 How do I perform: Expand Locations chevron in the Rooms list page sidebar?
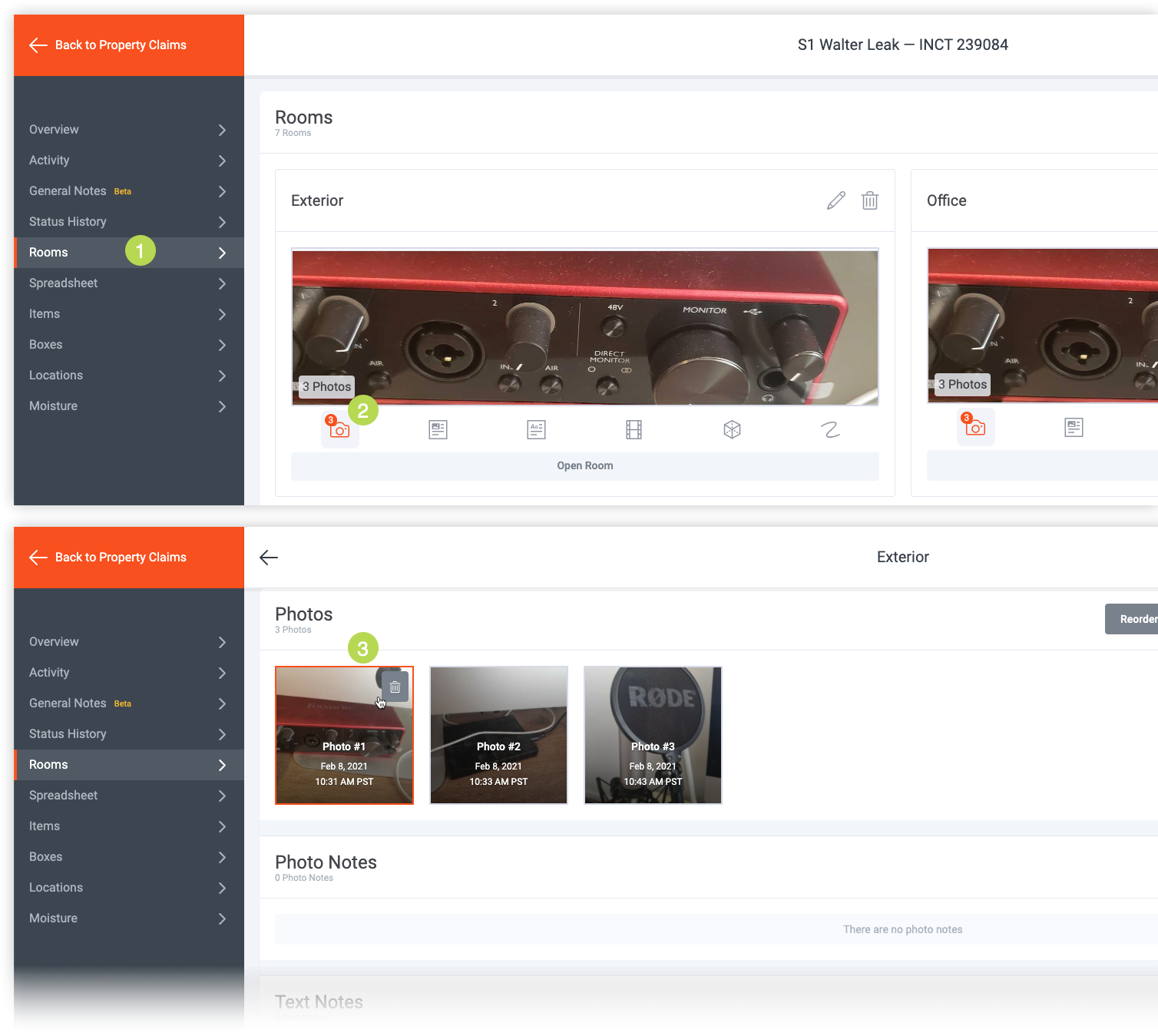[x=222, y=376]
